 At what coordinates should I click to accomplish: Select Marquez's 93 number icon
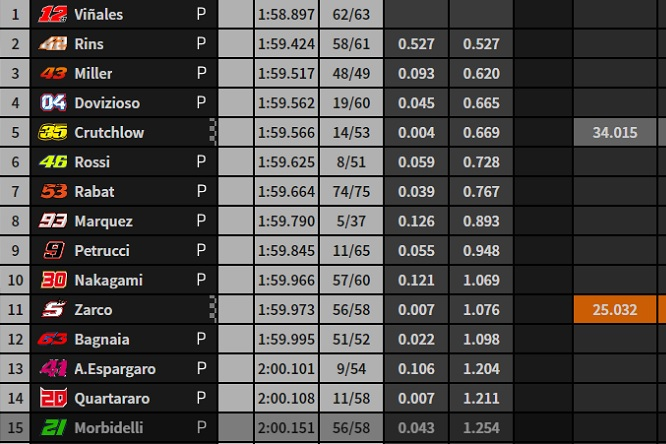coord(53,221)
